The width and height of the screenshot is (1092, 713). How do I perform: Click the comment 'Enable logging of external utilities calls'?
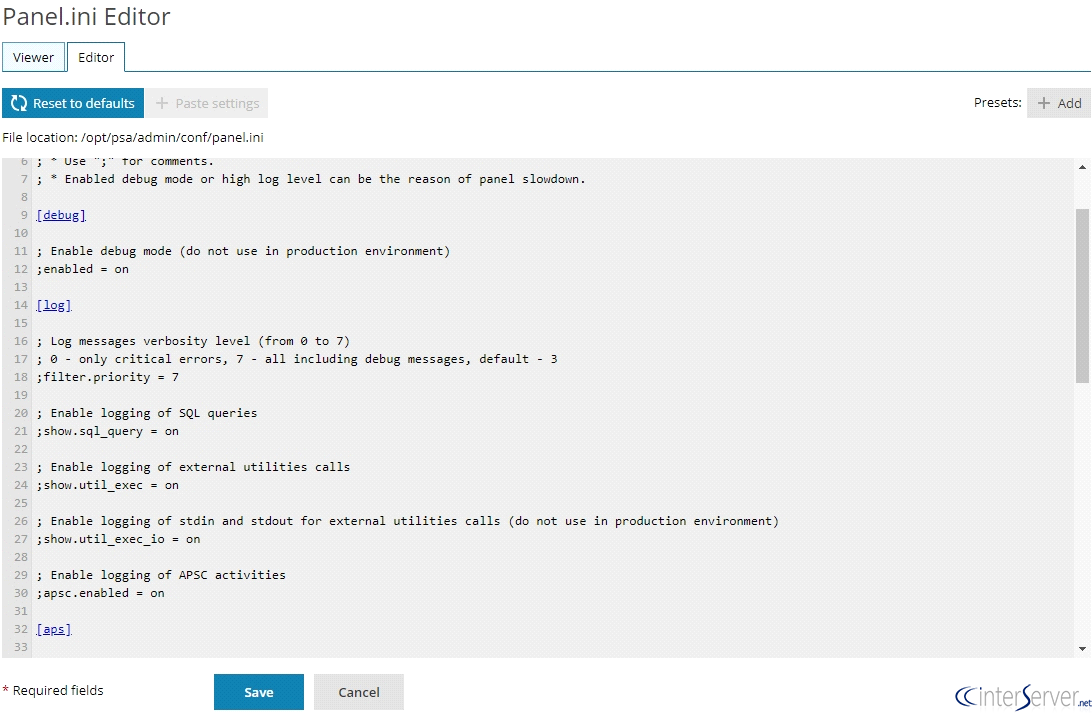(x=194, y=467)
